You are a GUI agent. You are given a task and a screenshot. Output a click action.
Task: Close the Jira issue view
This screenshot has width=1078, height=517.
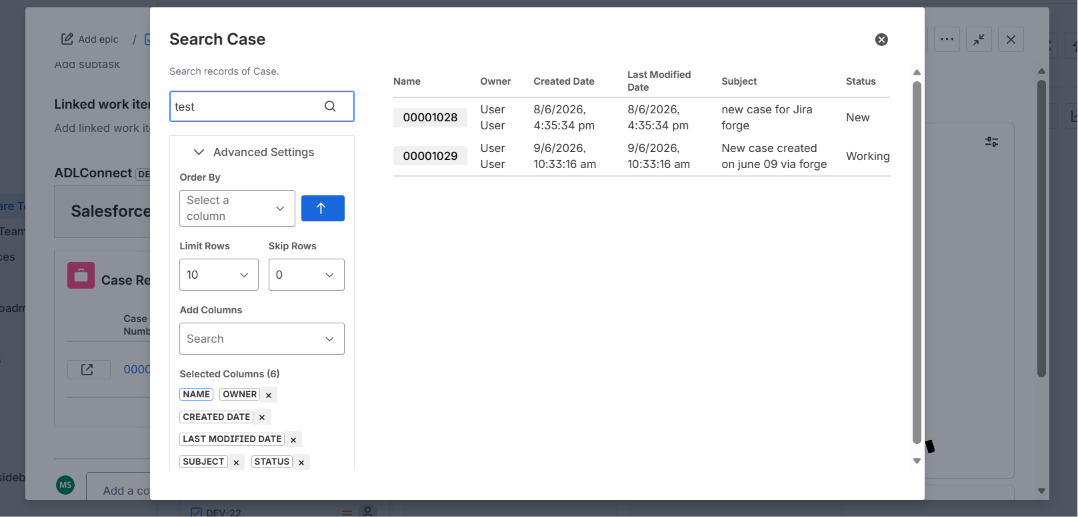1011,39
